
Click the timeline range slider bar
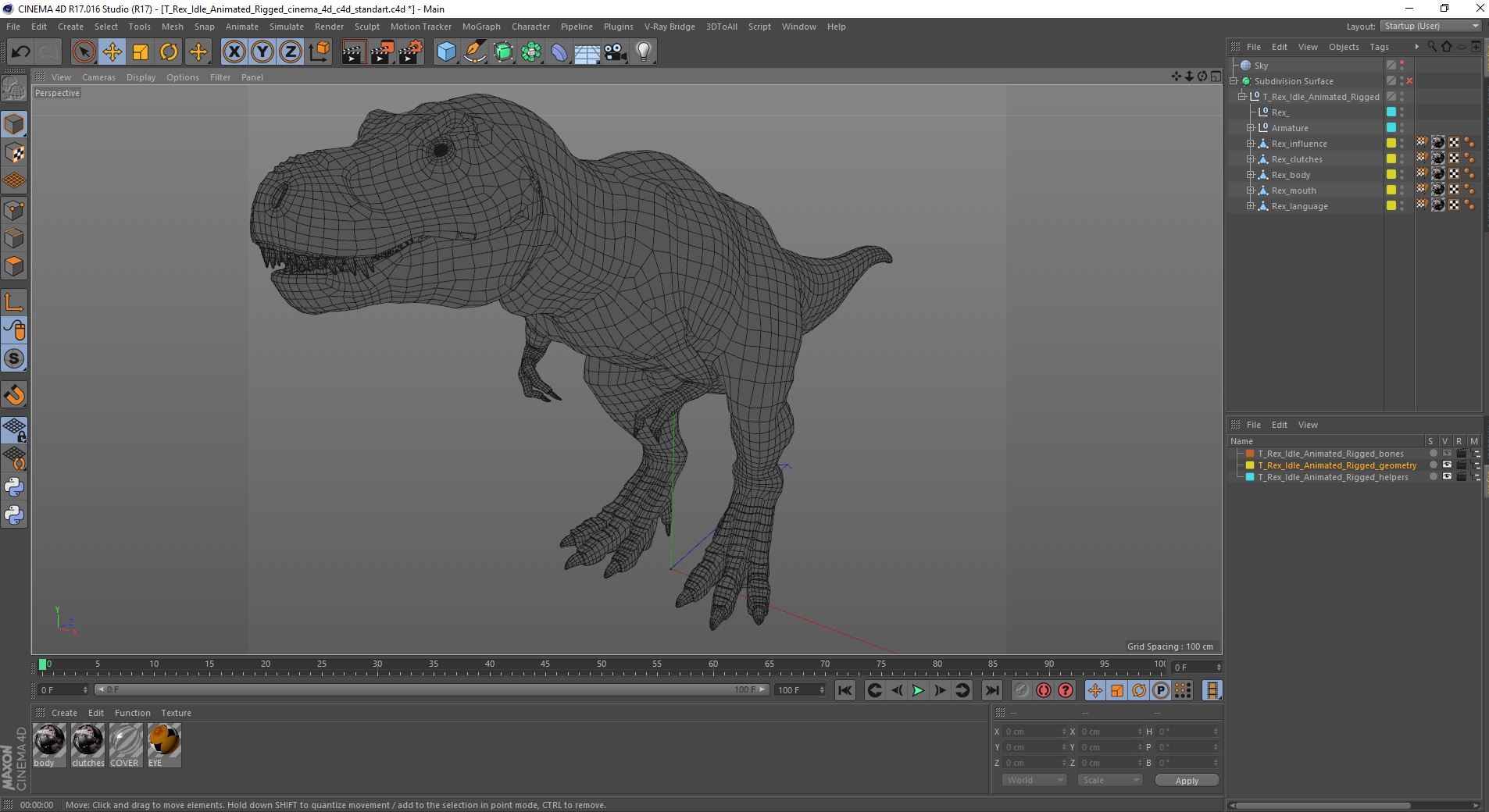(432, 689)
